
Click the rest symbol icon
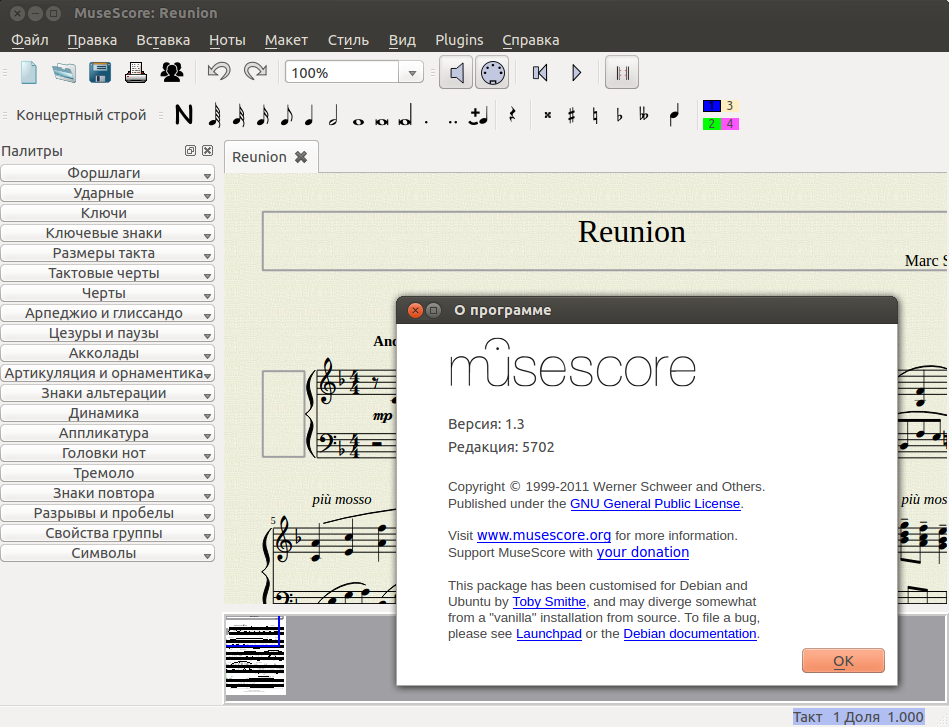pos(513,114)
